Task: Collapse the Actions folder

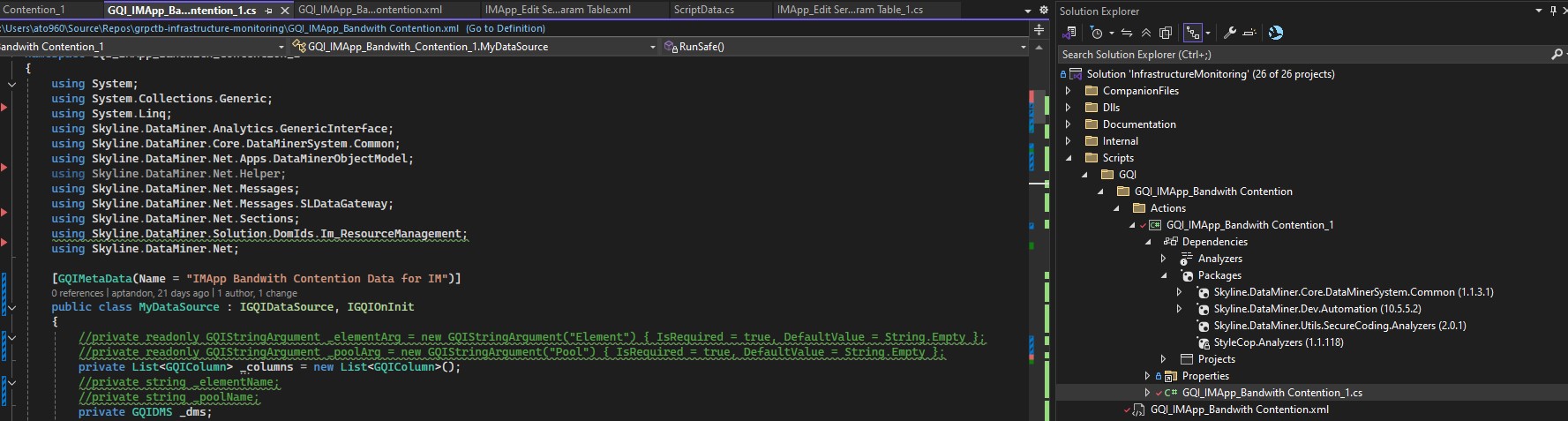Action: [1116, 208]
